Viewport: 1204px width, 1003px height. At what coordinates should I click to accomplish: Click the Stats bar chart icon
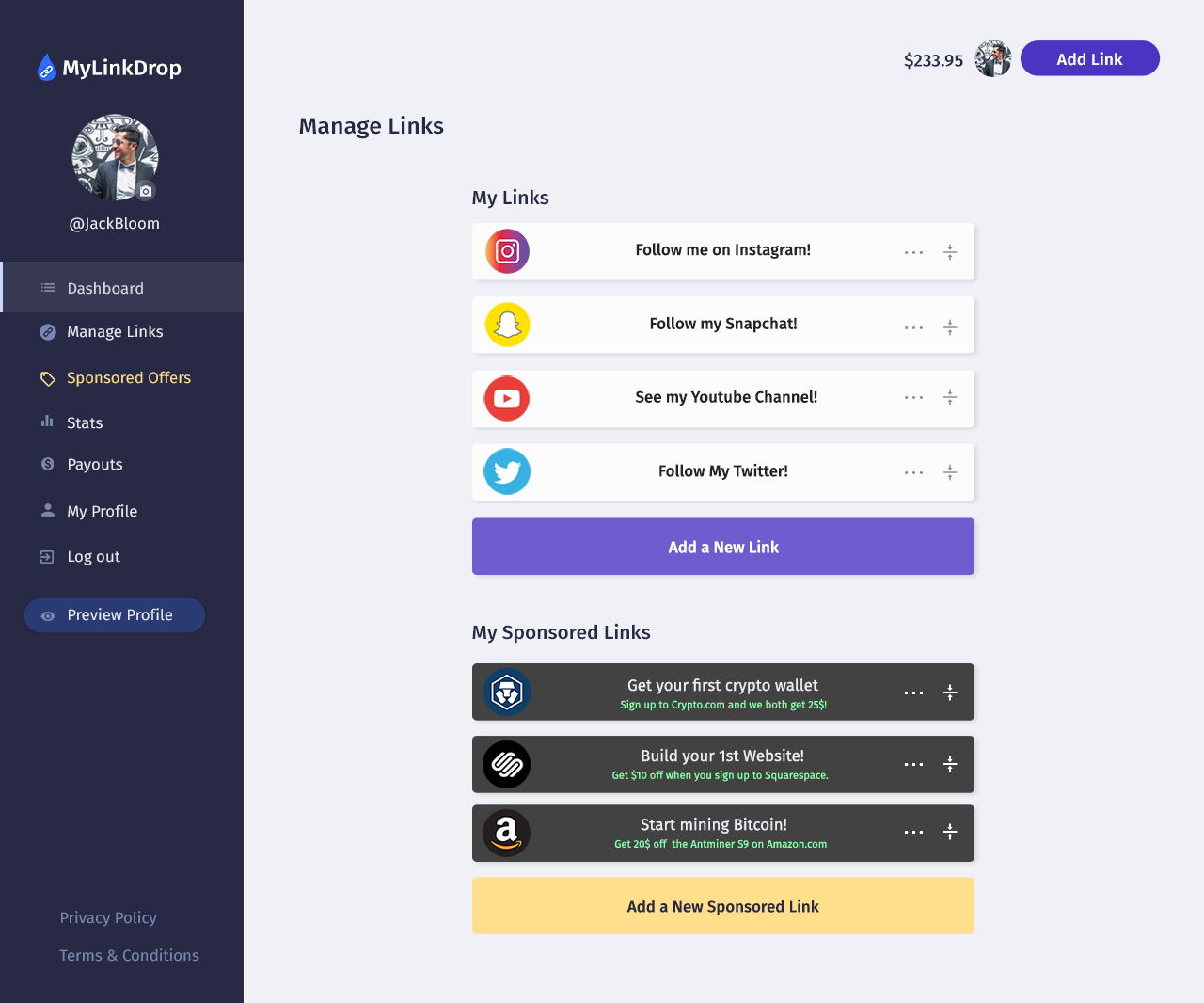point(47,422)
